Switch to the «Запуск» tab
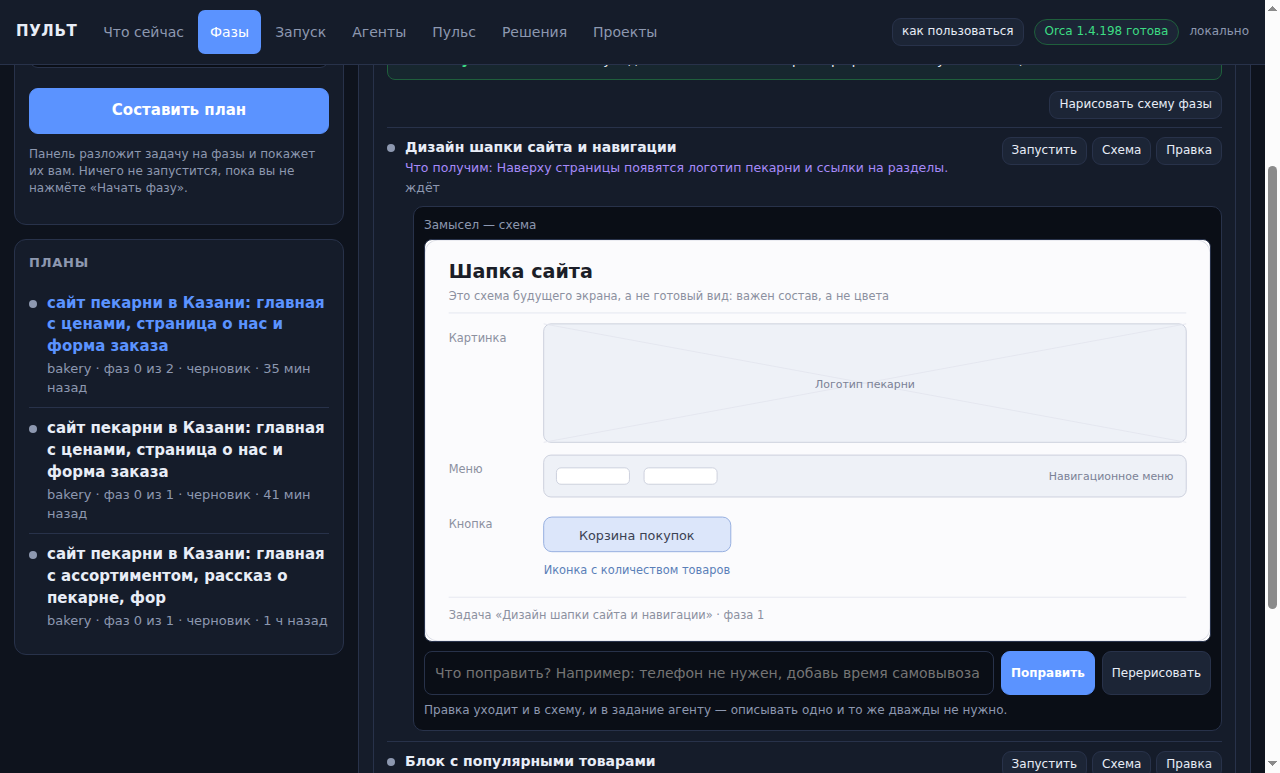The width and height of the screenshot is (1280, 773). click(x=301, y=32)
